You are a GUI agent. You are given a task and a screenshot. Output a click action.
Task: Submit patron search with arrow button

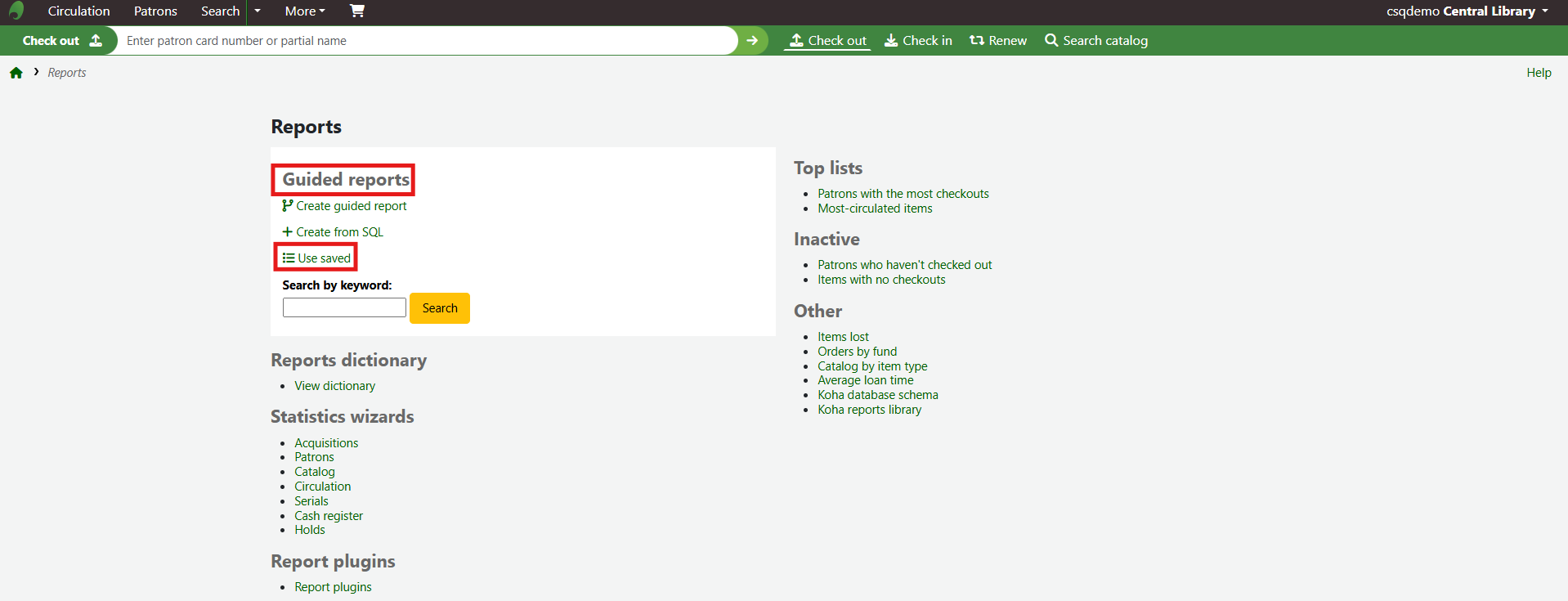[752, 40]
